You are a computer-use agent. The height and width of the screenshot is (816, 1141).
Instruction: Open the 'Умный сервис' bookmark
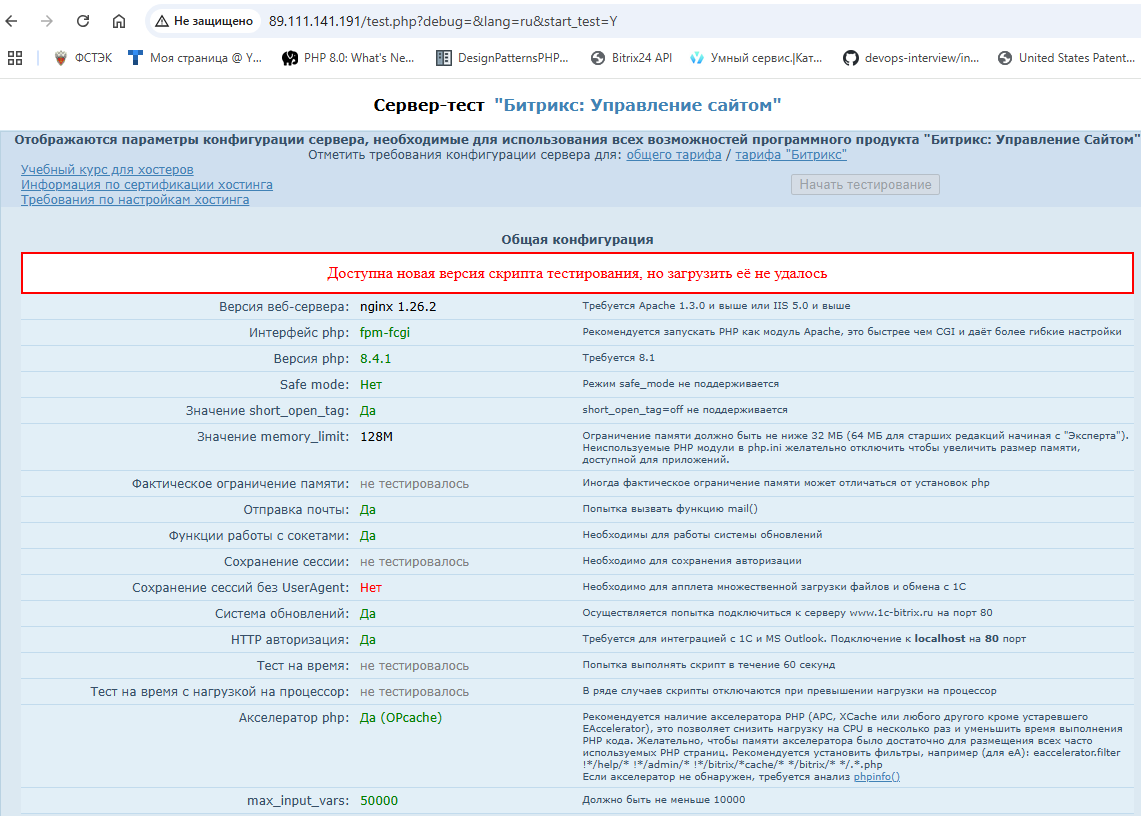point(756,58)
